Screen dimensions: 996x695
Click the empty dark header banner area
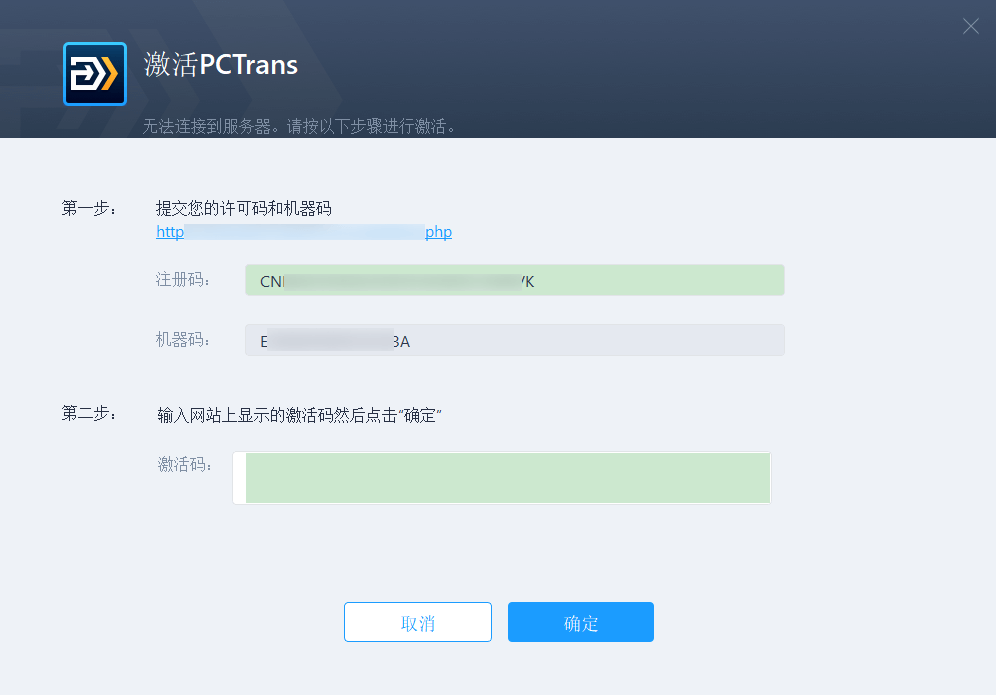(650, 70)
